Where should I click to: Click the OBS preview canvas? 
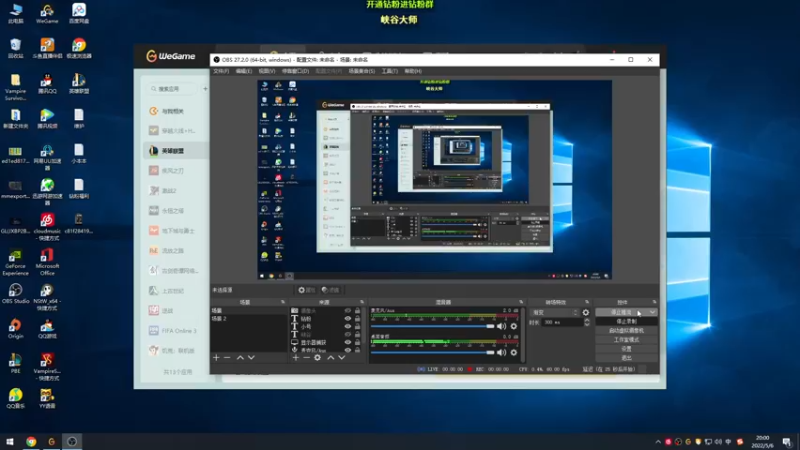(434, 180)
